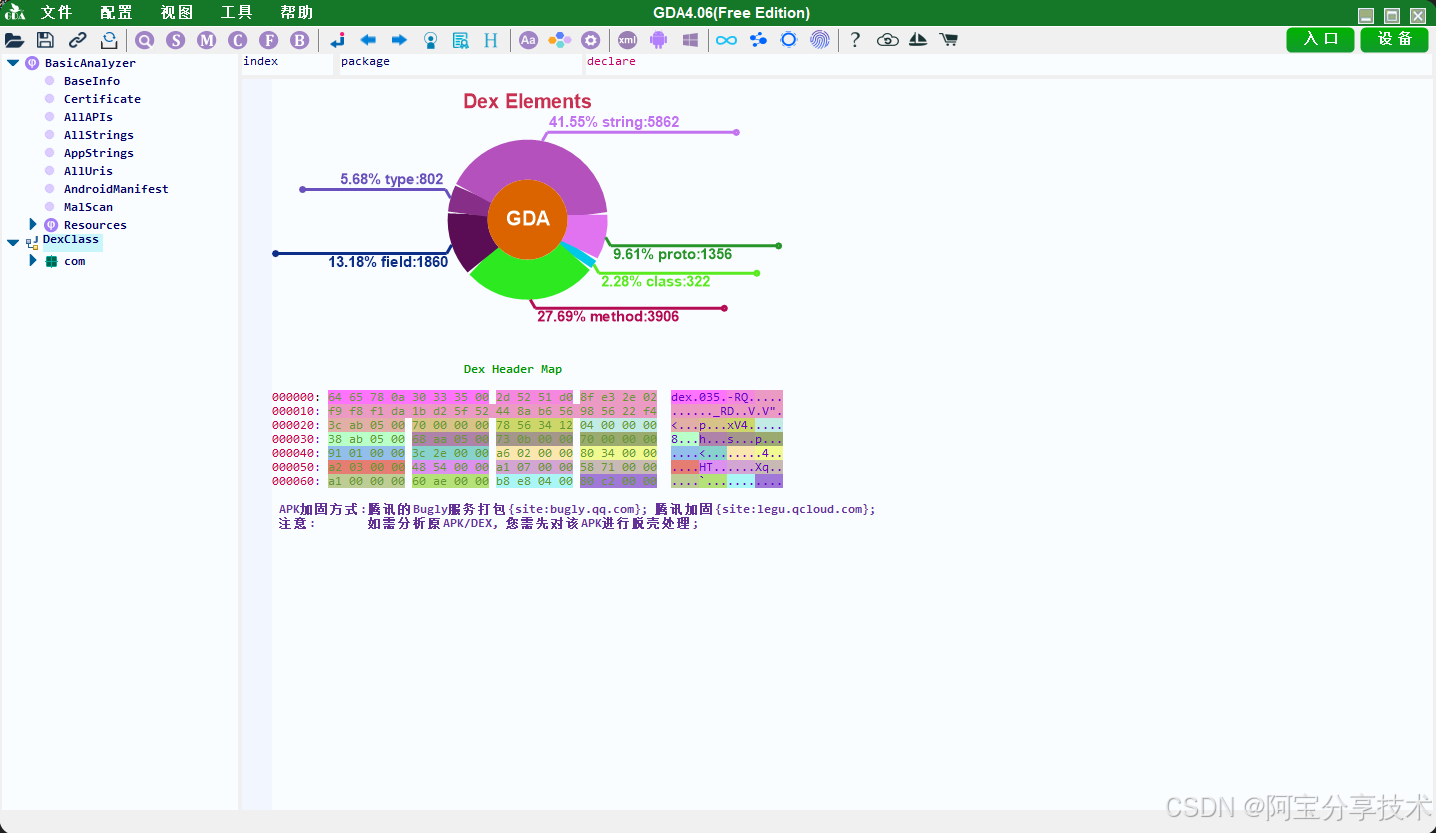Click the Android robot toolbar icon
The image size is (1436, 833).
[658, 40]
